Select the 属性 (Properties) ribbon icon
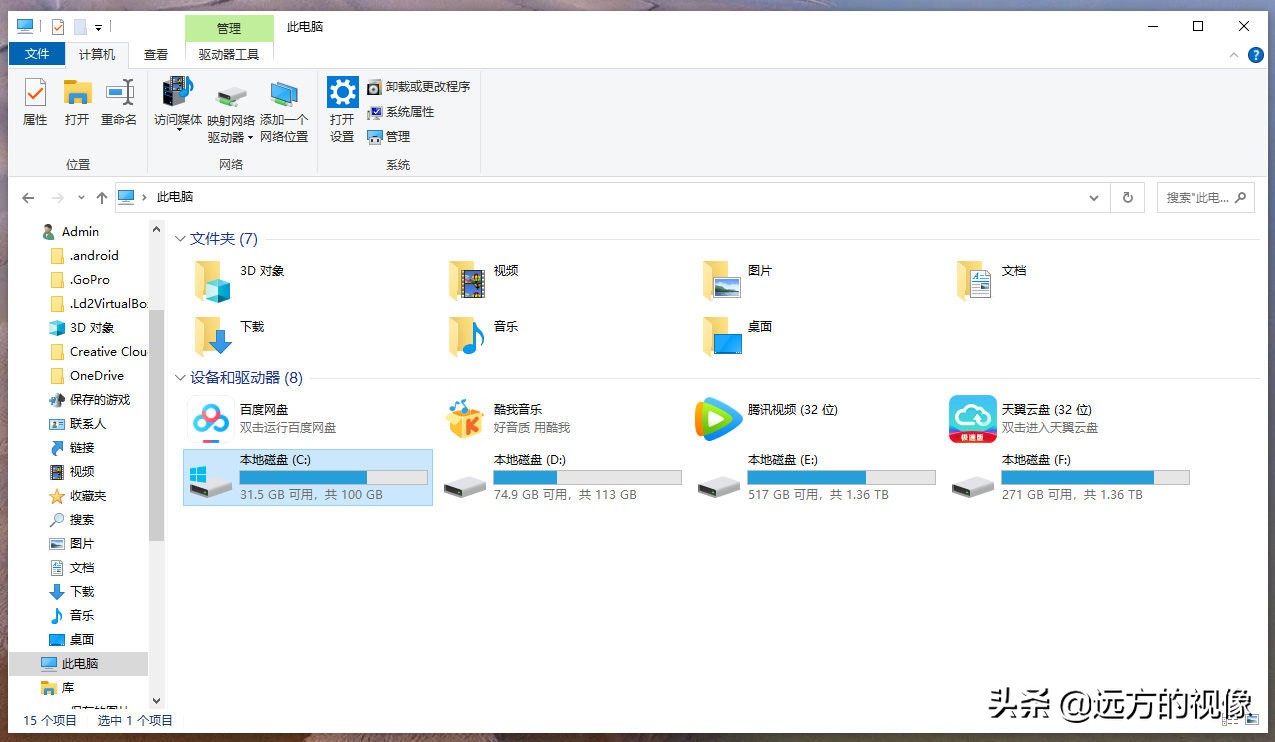 (34, 103)
